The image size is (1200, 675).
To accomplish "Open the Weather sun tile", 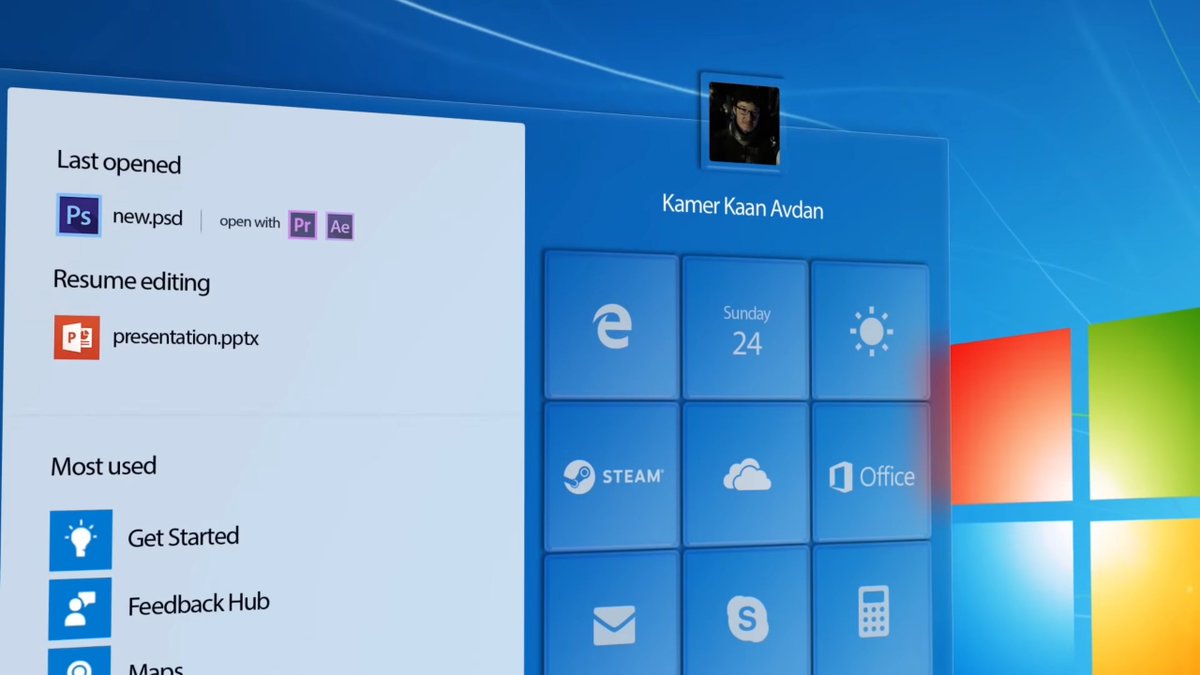I will (x=870, y=332).
